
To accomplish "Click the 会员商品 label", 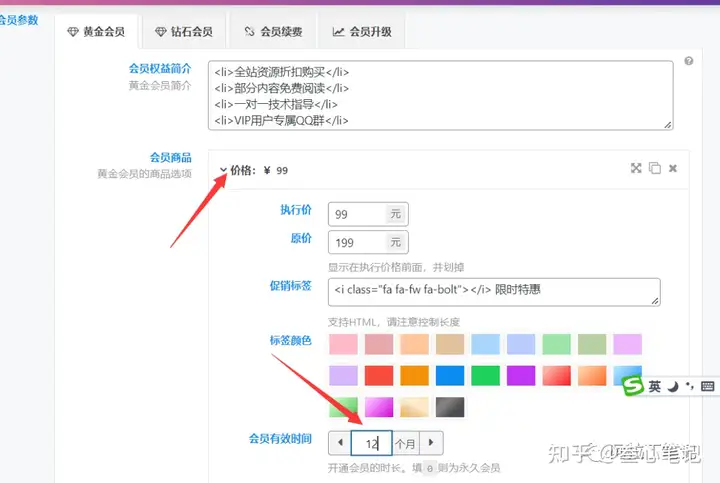I will click(x=170, y=157).
